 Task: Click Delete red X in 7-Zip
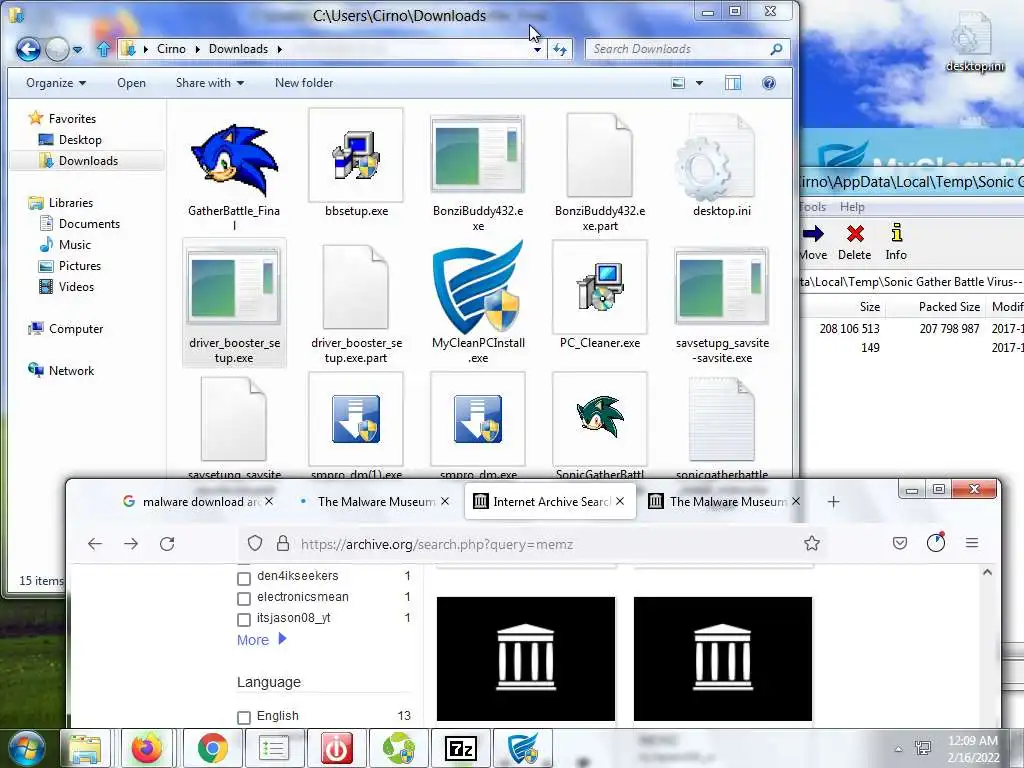[x=855, y=242]
